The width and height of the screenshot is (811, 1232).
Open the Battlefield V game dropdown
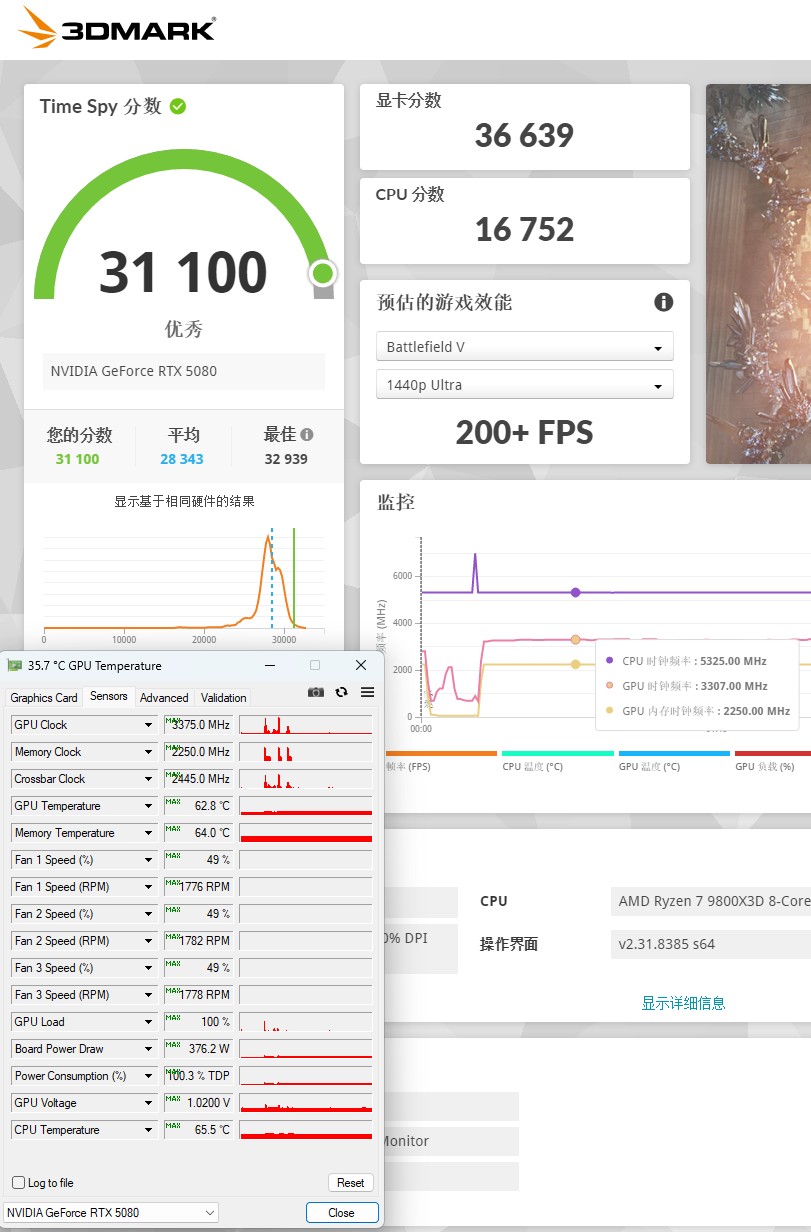[x=524, y=346]
